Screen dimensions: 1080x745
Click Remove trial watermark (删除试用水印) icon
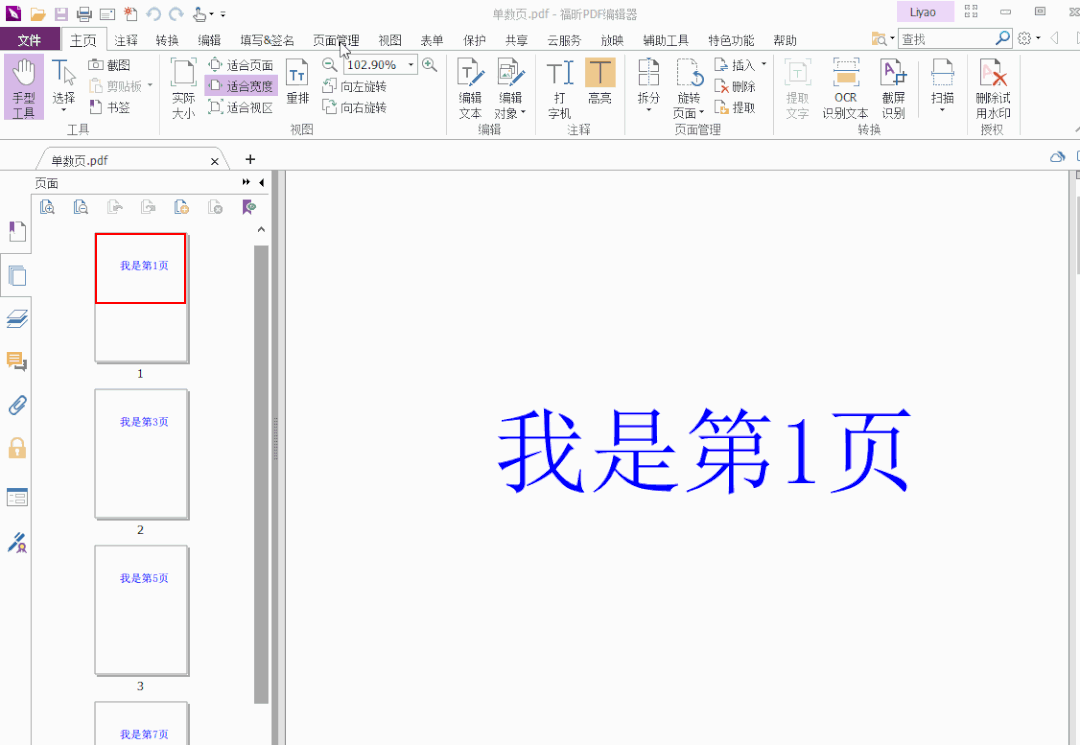click(993, 89)
